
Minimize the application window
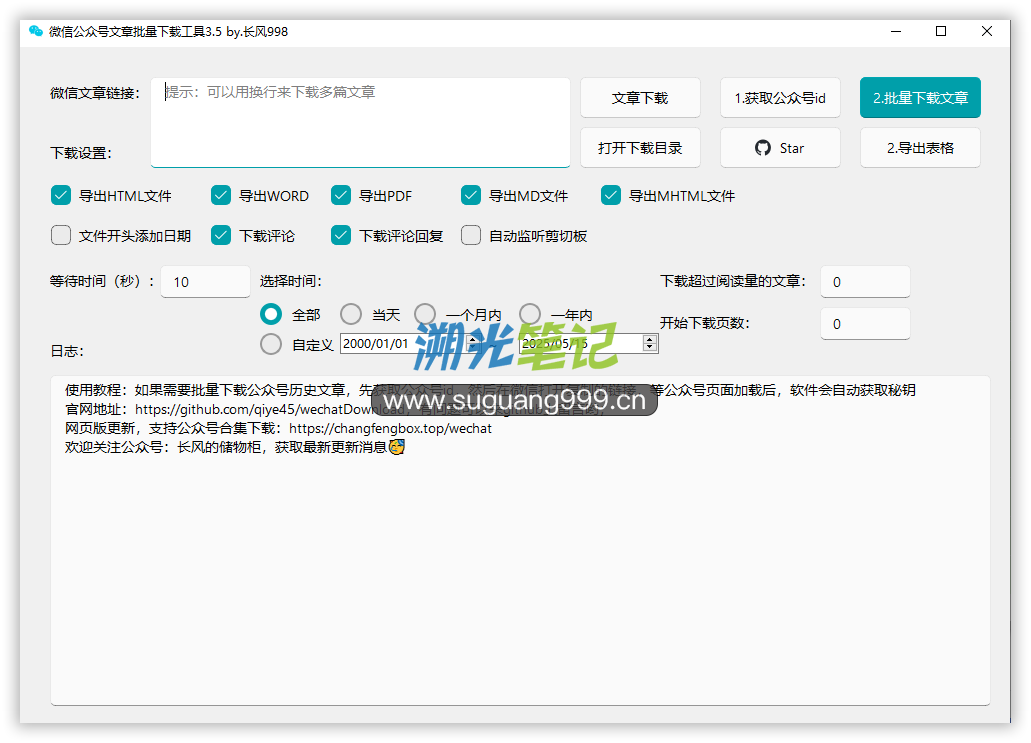coord(896,32)
